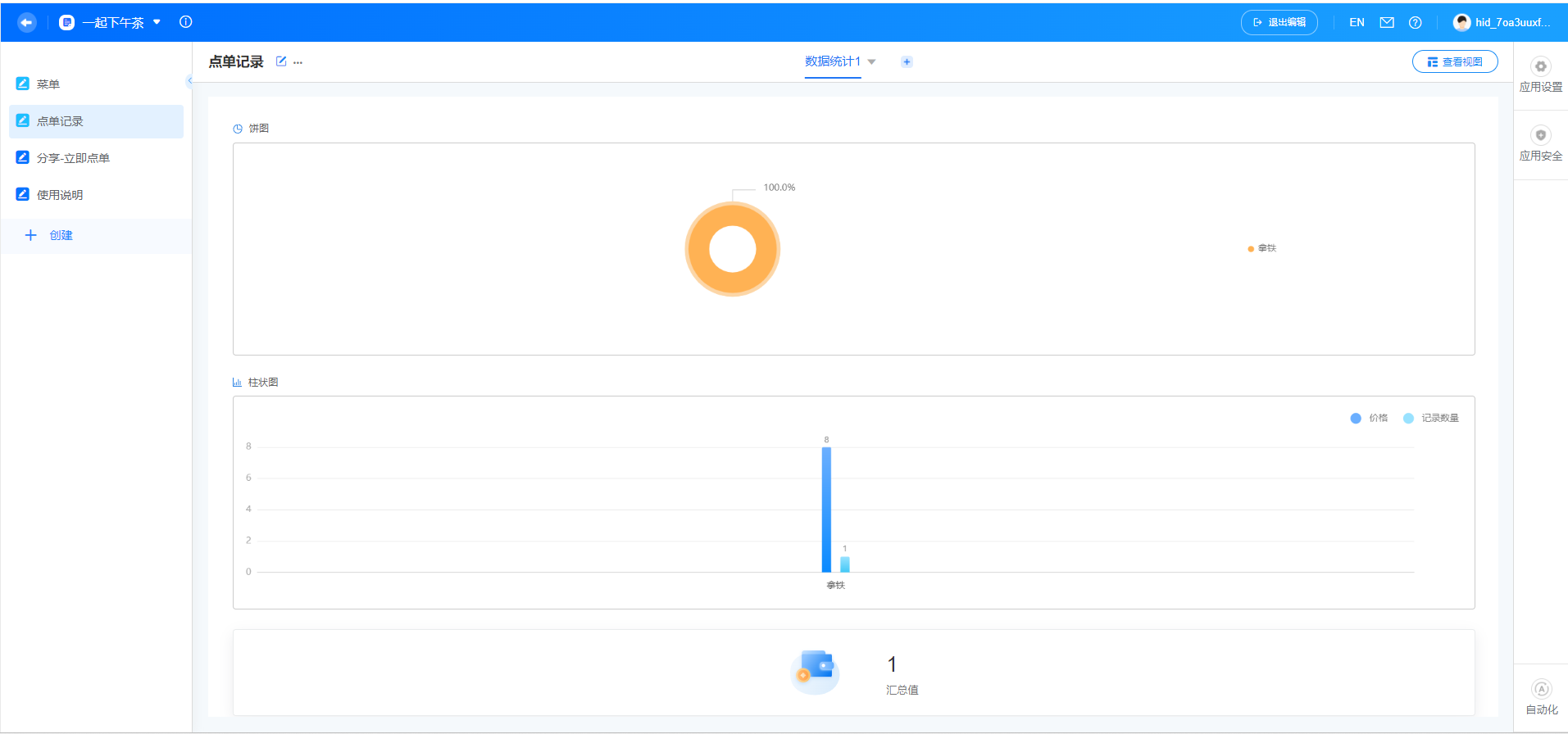Switch language with EN
The width and height of the screenshot is (1568, 734).
click(x=1357, y=22)
